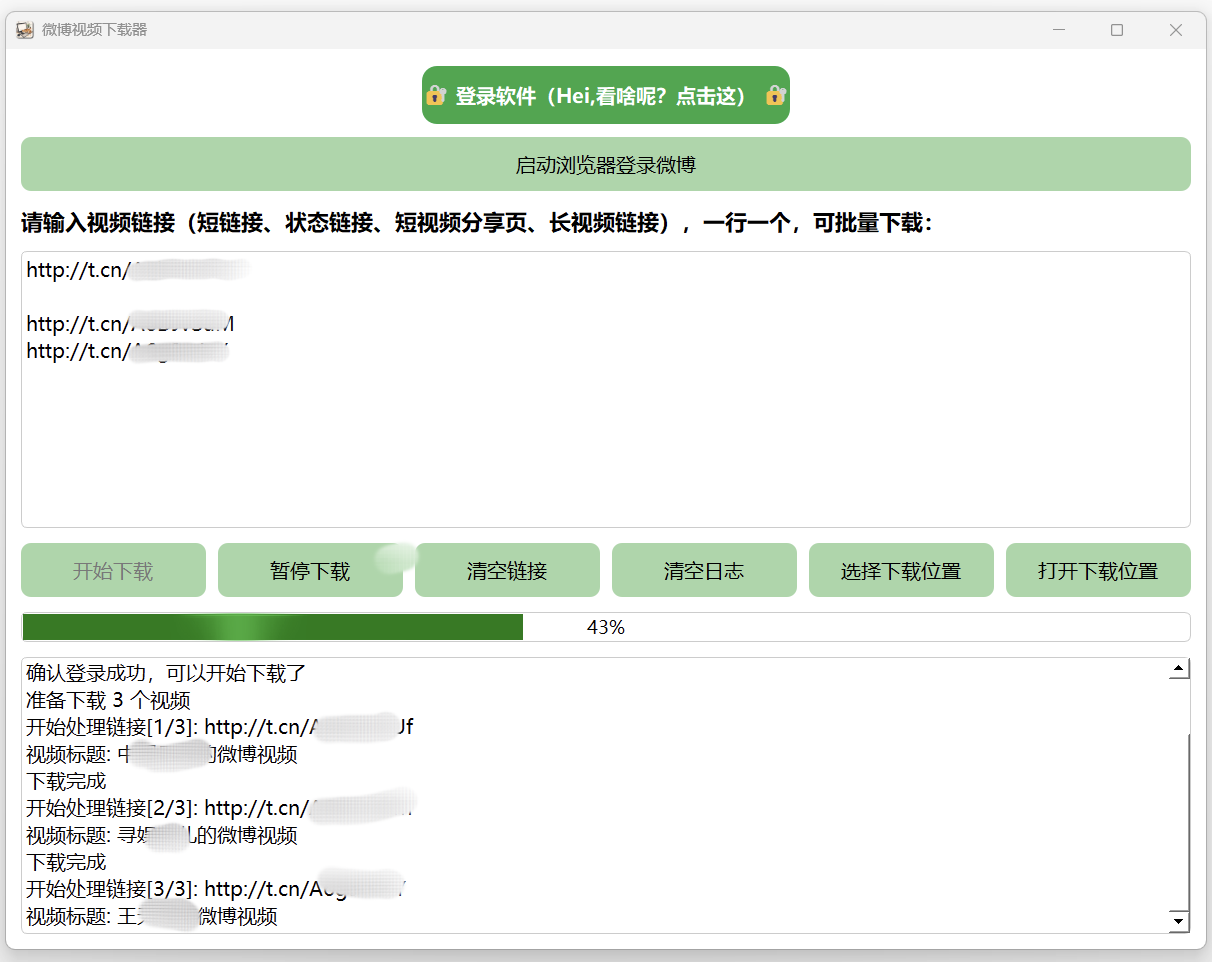
Task: Close the 微博视频下载器 window
Action: point(1176,30)
